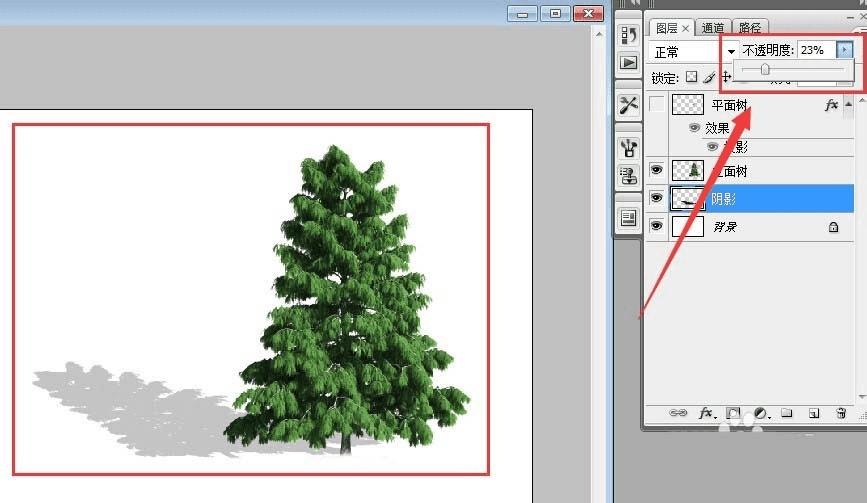Click the 阴影 layer thumbnail
Screen dimensions: 867x503
[x=687, y=199]
